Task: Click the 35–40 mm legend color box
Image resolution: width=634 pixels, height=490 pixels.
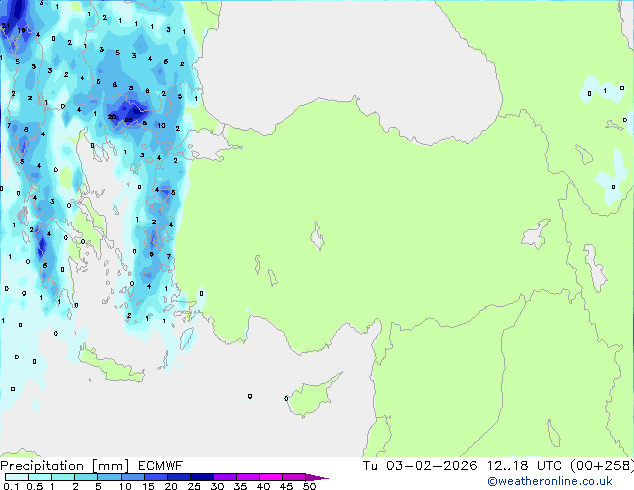Action: [247, 477]
